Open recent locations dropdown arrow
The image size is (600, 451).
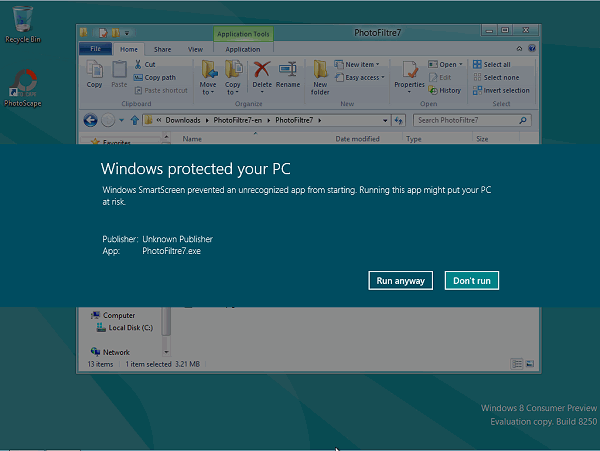pos(121,120)
